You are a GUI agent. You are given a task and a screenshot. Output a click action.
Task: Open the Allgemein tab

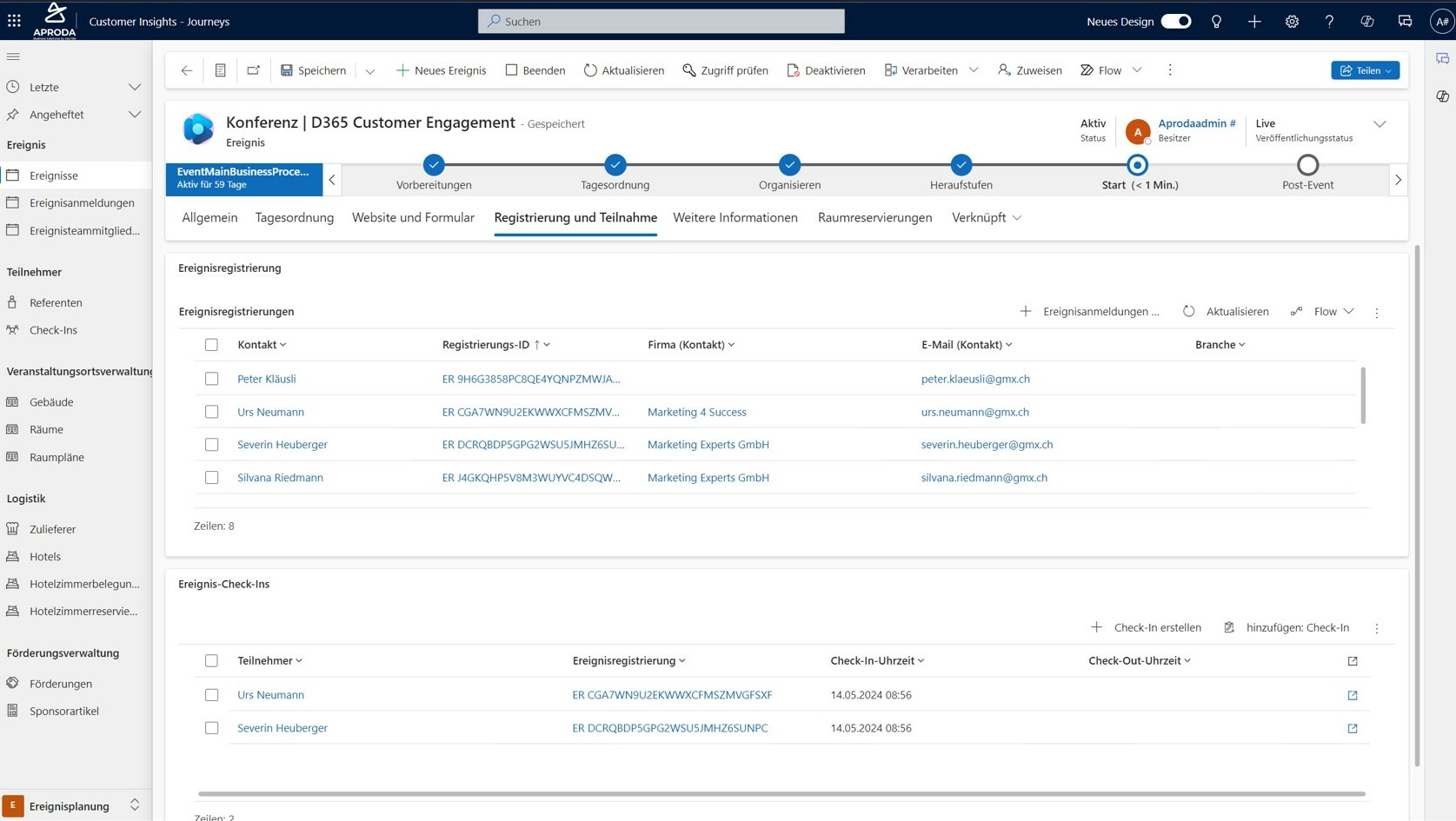(x=209, y=218)
